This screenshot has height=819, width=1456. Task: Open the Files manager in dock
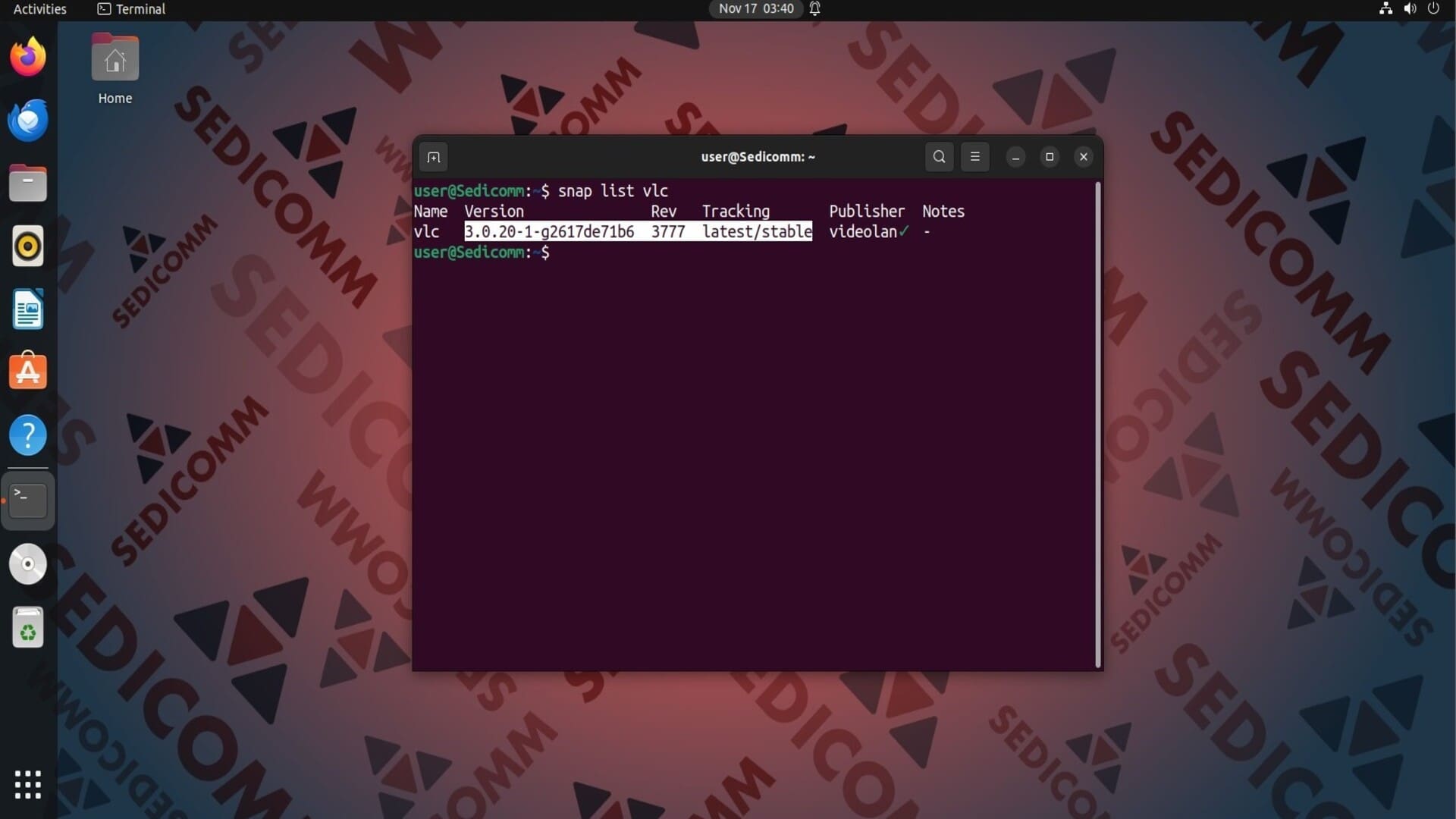point(28,184)
